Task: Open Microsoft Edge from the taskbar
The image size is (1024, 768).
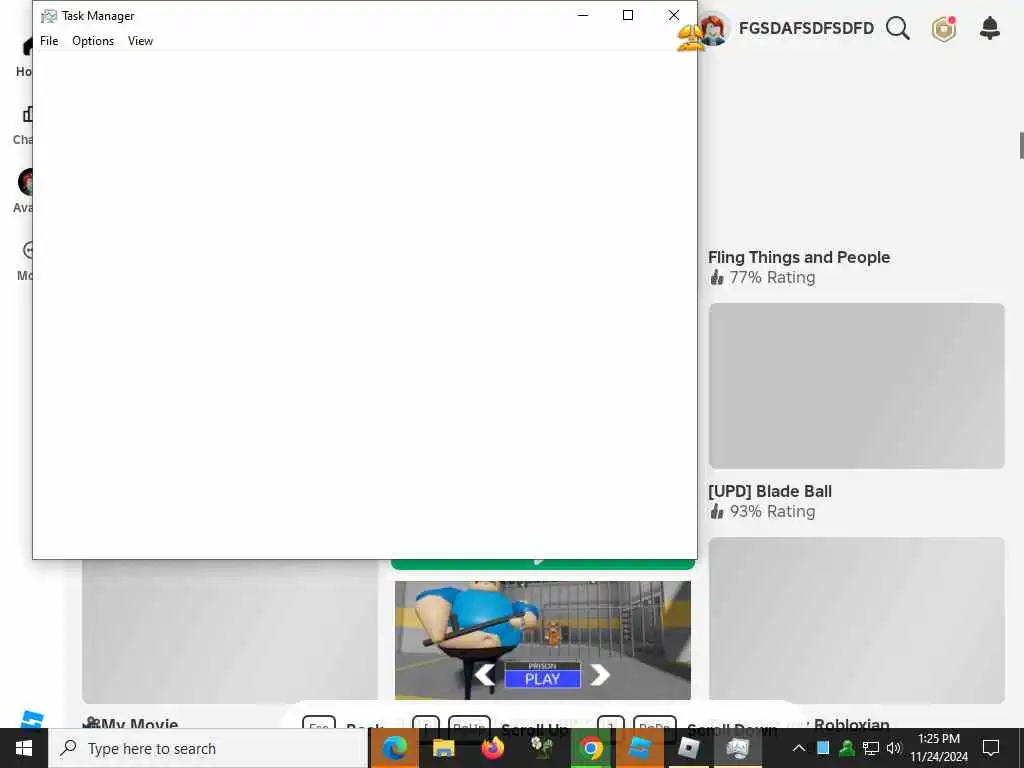Action: 394,748
